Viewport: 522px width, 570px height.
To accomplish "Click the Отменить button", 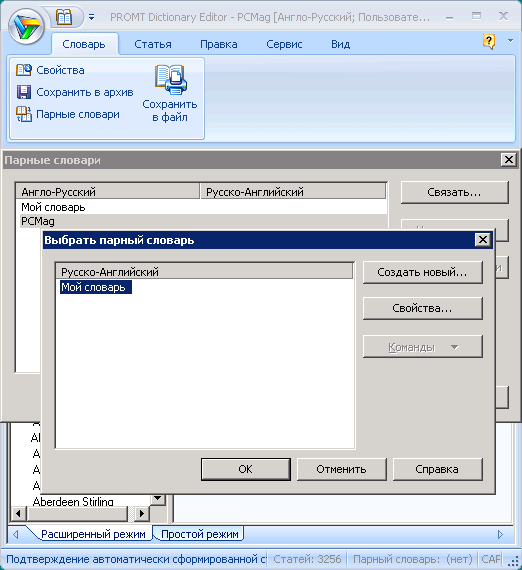I will (341, 469).
